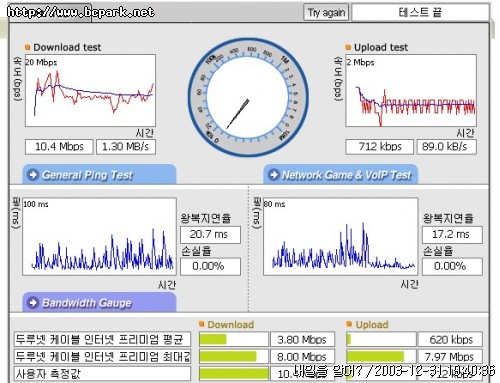This screenshot has width=500, height=383.
Task: Click the Download test speed graph
Action: click(90, 90)
